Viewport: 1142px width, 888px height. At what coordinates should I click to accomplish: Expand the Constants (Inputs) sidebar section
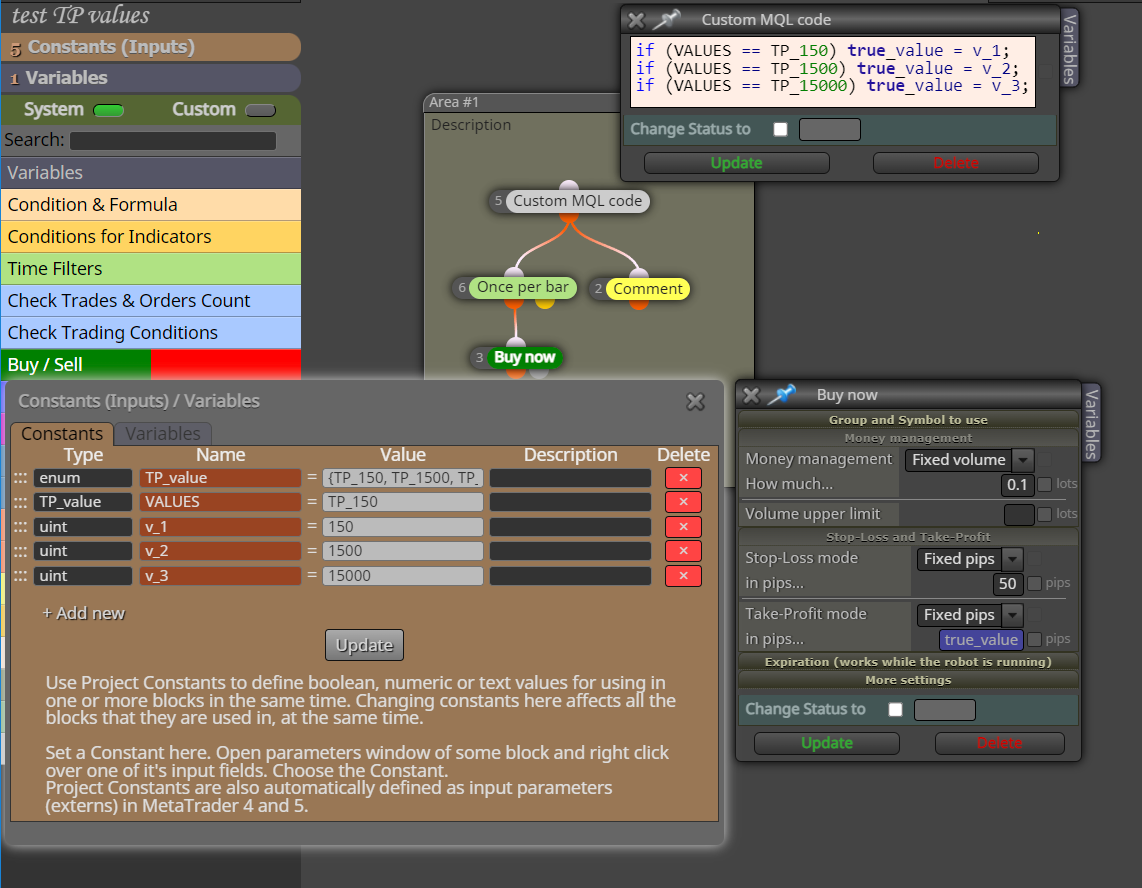click(151, 47)
